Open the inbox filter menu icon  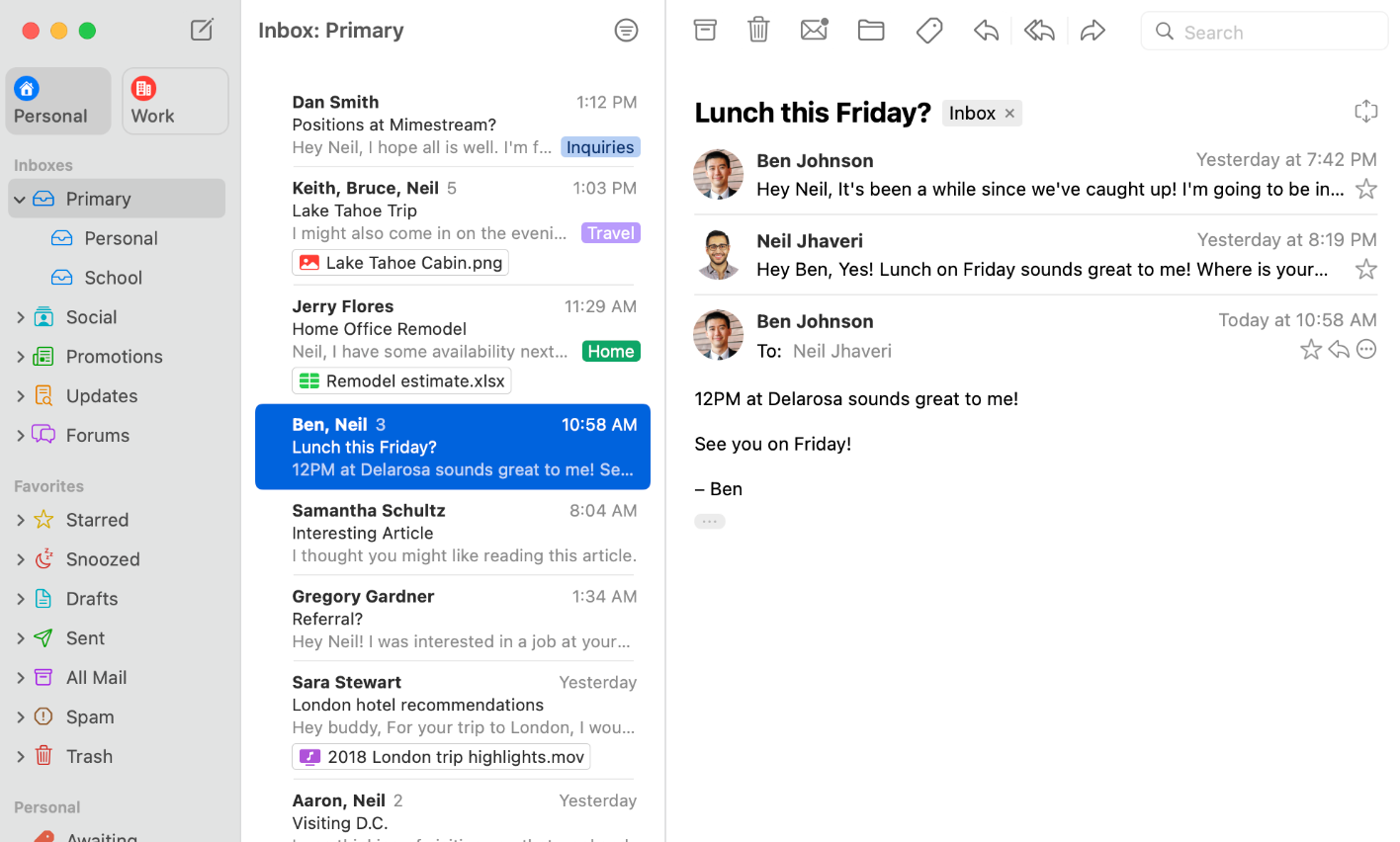coord(626,31)
